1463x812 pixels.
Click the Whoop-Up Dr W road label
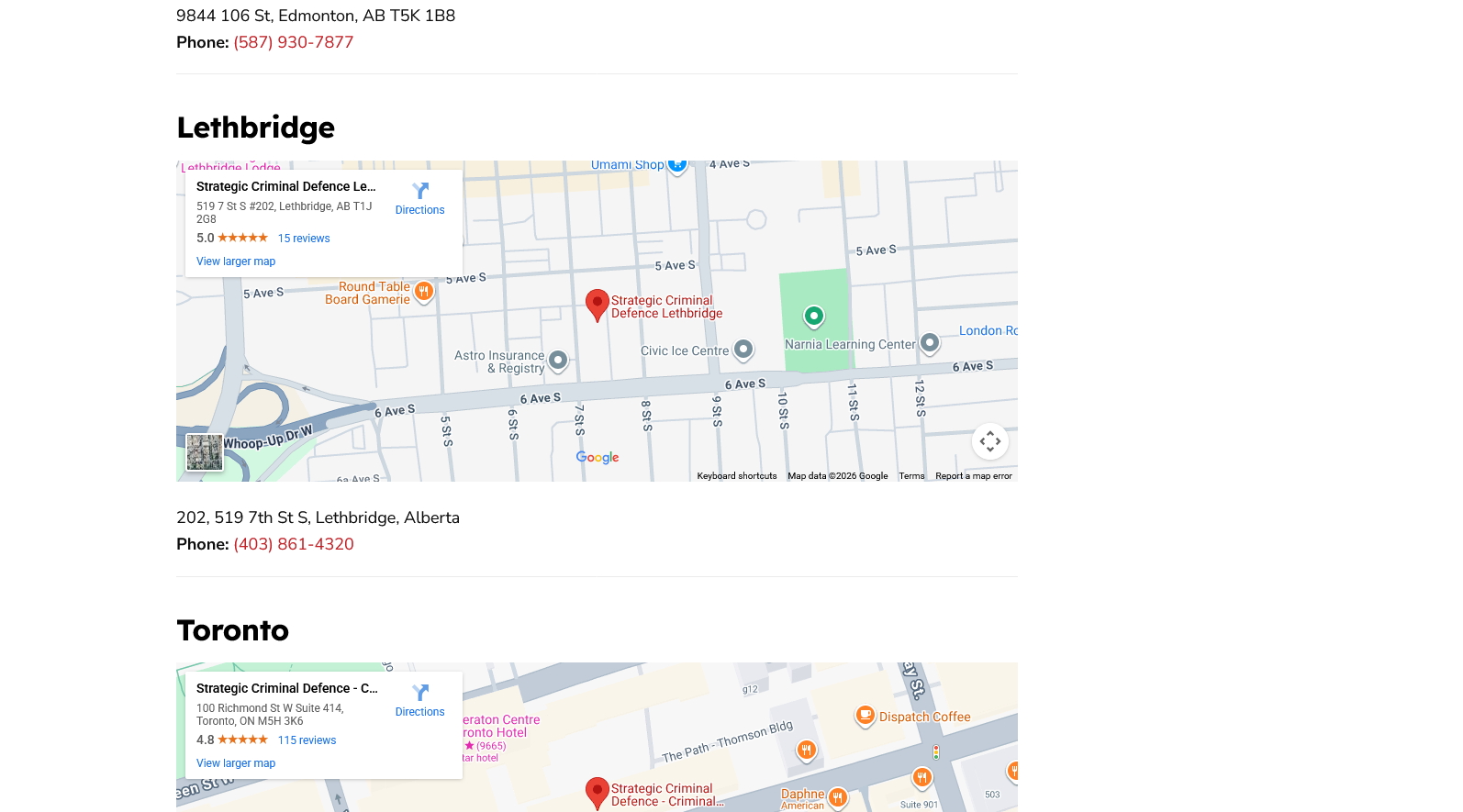point(268,437)
